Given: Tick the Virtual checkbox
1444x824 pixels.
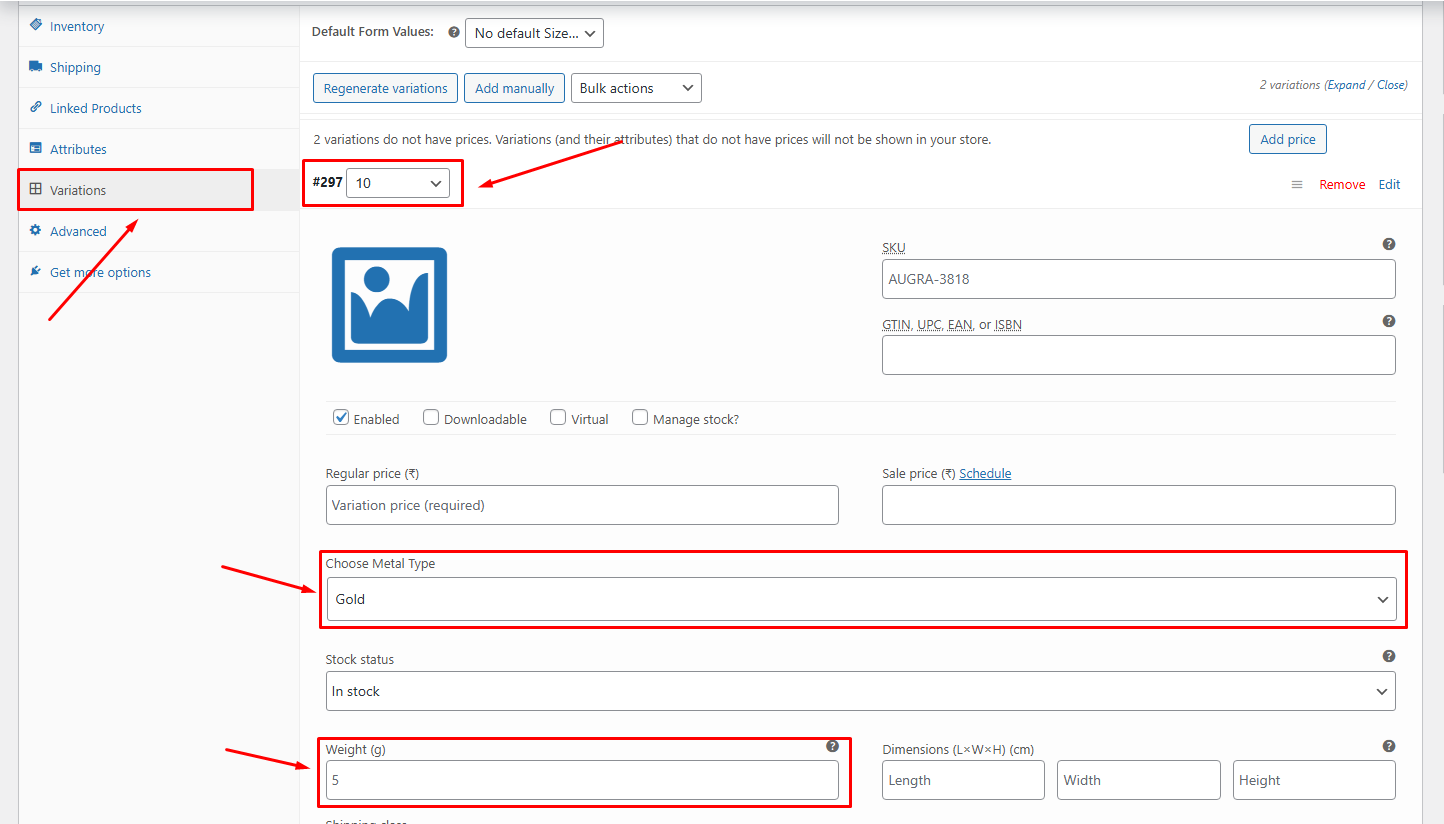Looking at the screenshot, I should pos(558,418).
